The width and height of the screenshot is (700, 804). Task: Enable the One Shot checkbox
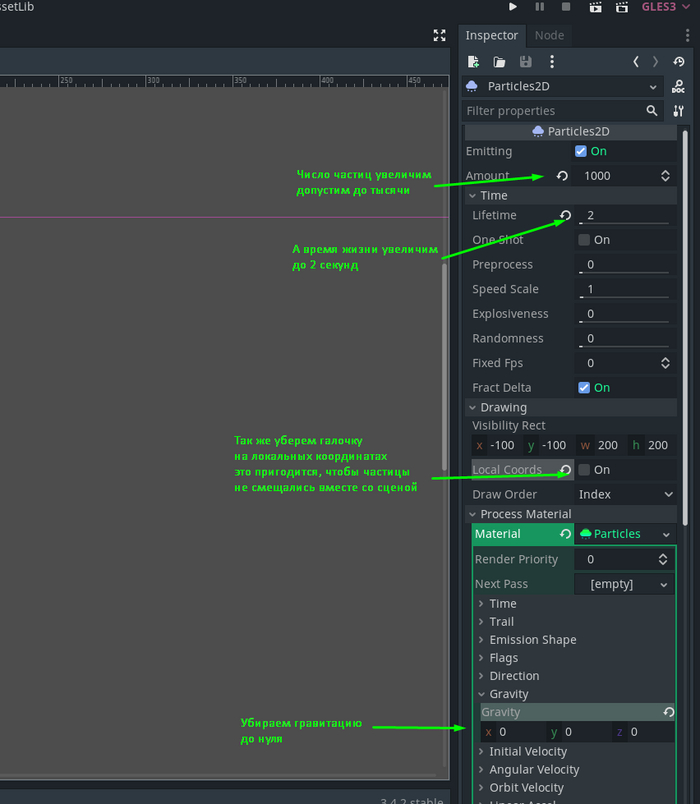click(584, 240)
